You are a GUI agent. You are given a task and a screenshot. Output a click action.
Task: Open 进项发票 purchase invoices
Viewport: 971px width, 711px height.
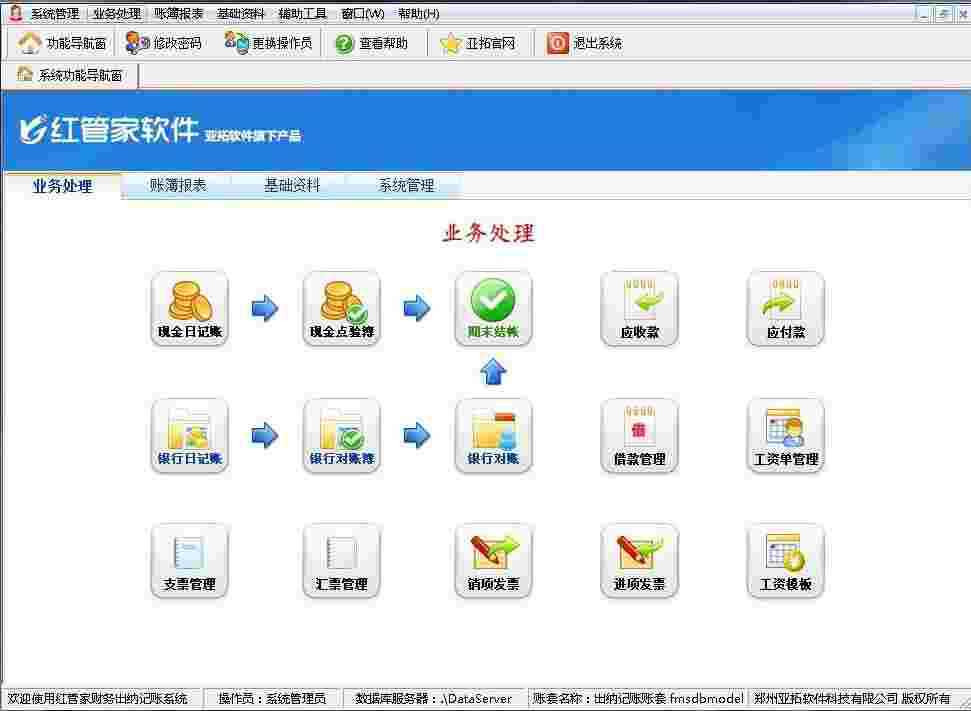pyautogui.click(x=639, y=561)
